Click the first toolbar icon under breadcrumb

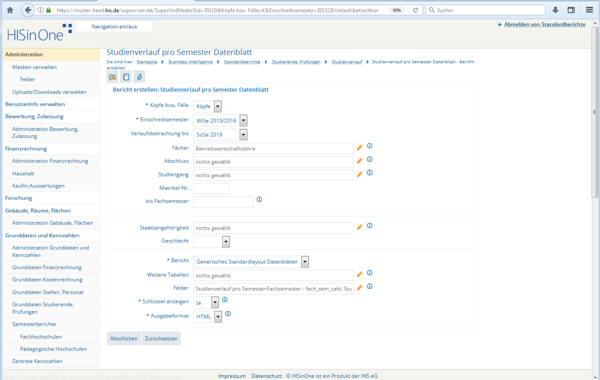[112, 77]
